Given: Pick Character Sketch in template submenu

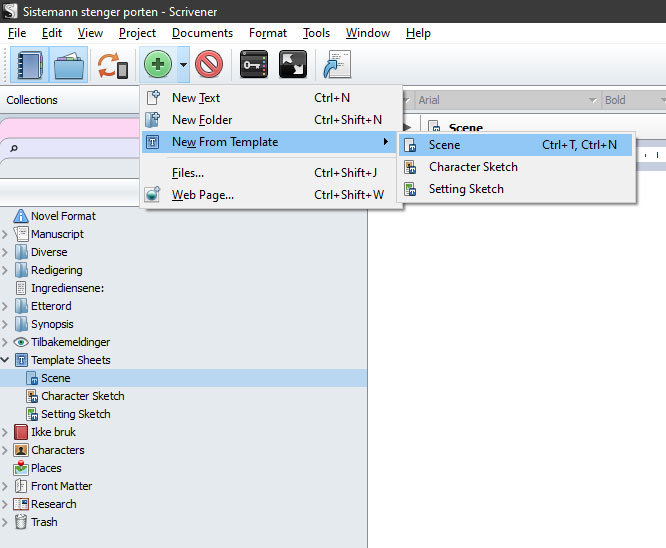Looking at the screenshot, I should coord(516,167).
